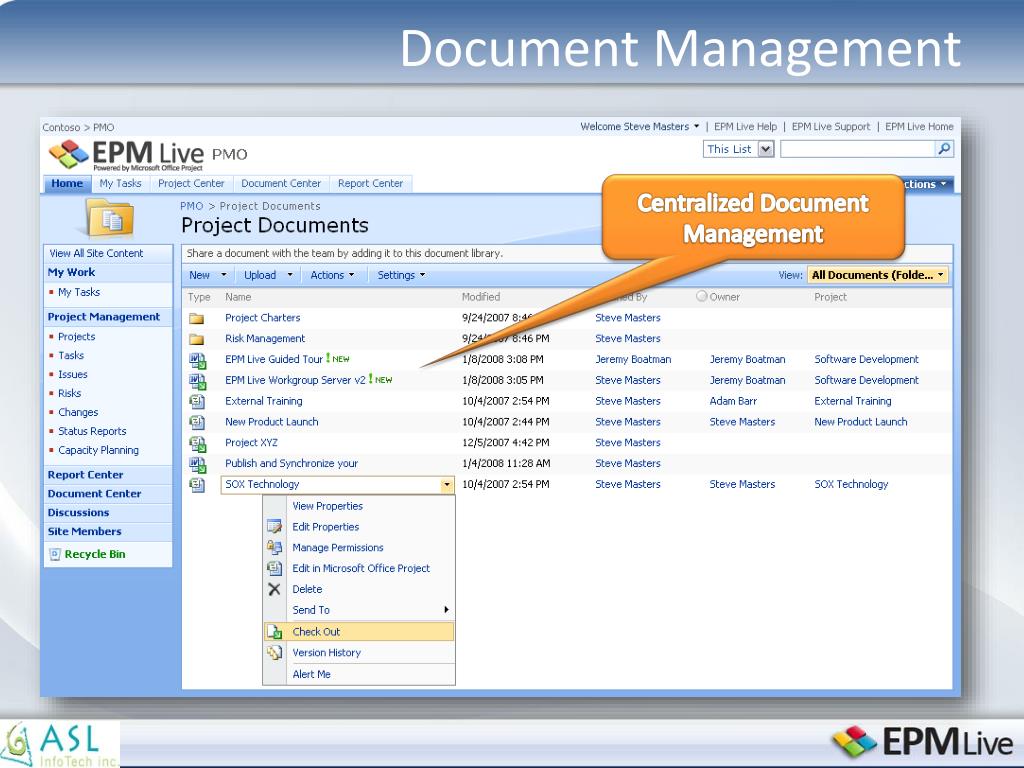Click the Edit in Microsoft Office Project icon
This screenshot has width=1024, height=768.
(x=274, y=568)
